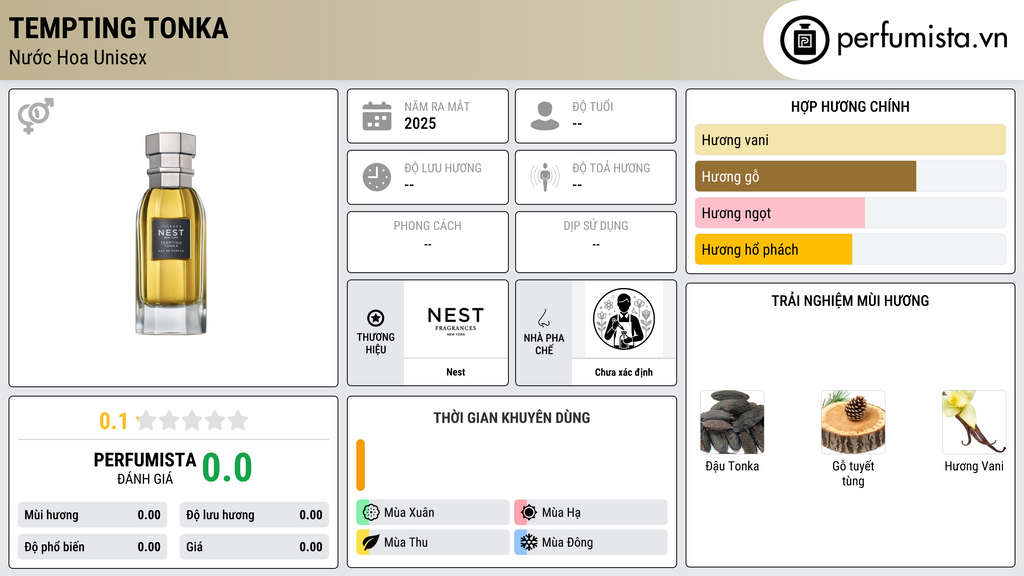
Task: Click the Hương vani accord bar
Action: 850,140
